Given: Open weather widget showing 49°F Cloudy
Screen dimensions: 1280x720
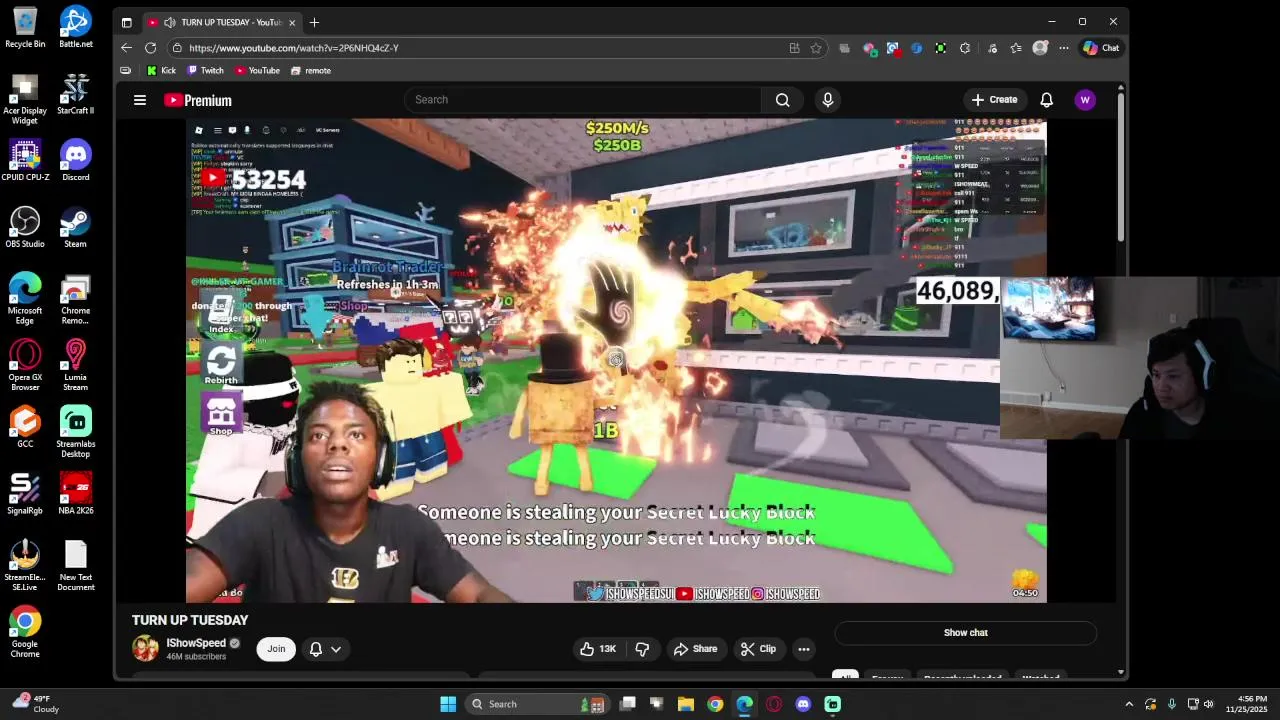Looking at the screenshot, I should tap(34, 704).
